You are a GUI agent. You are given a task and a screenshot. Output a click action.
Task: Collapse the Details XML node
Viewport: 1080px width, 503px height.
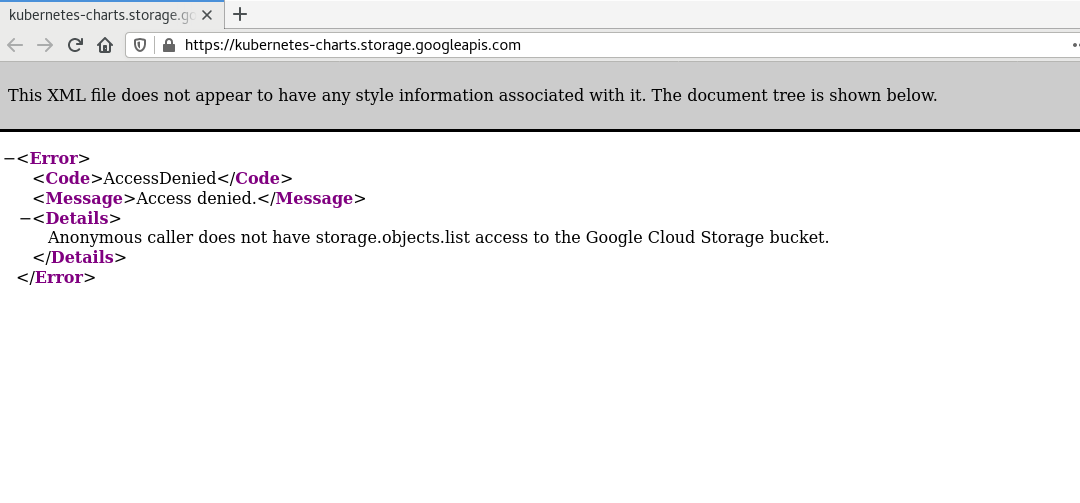point(25,218)
